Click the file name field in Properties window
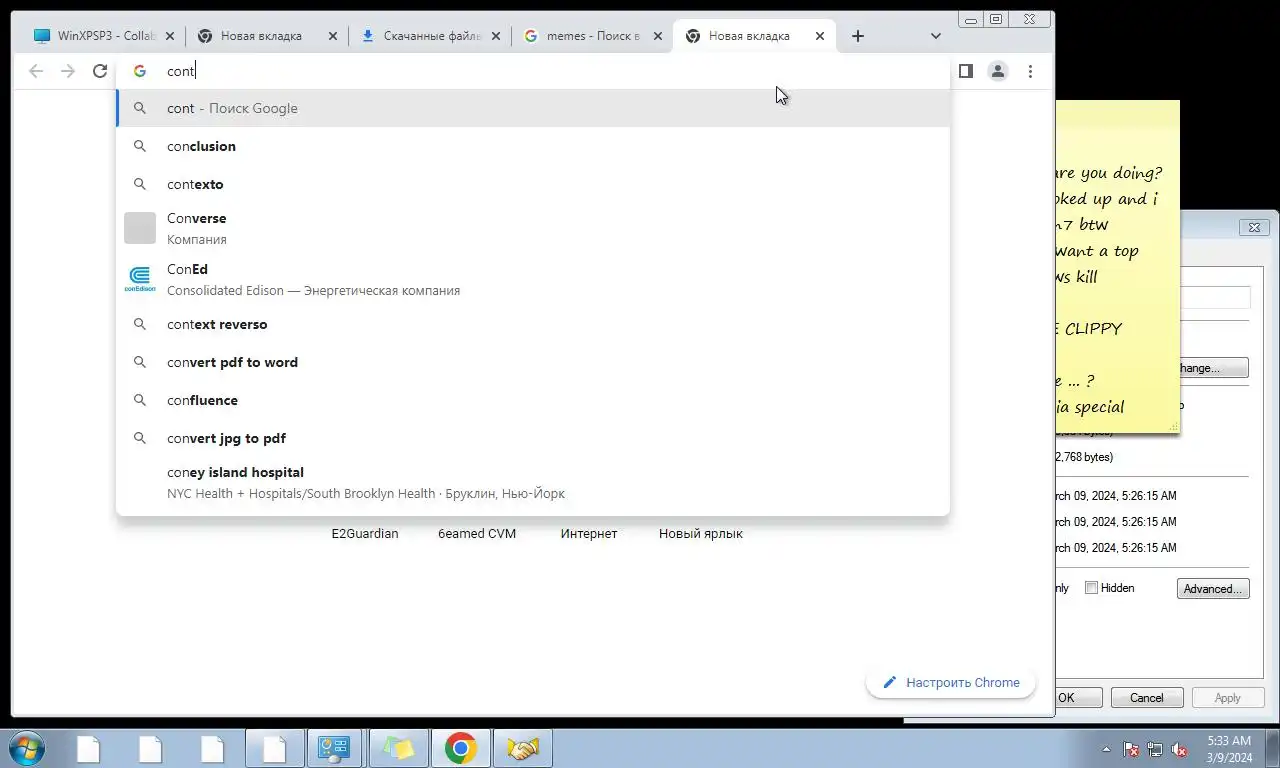1280x768 pixels. click(1215, 297)
